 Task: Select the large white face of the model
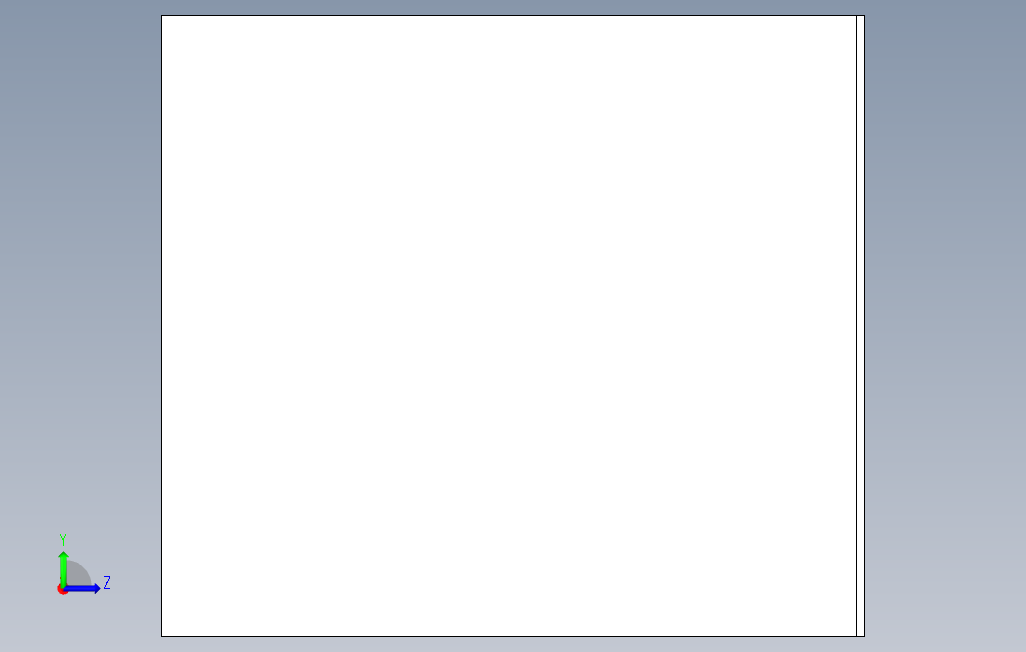(x=509, y=326)
